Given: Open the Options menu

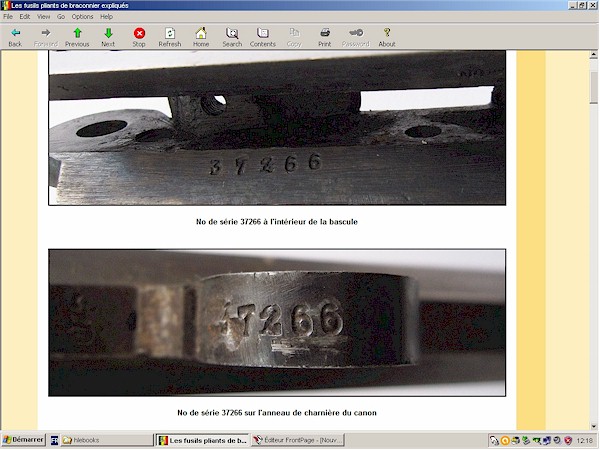Looking at the screenshot, I should pyautogui.click(x=82, y=16).
